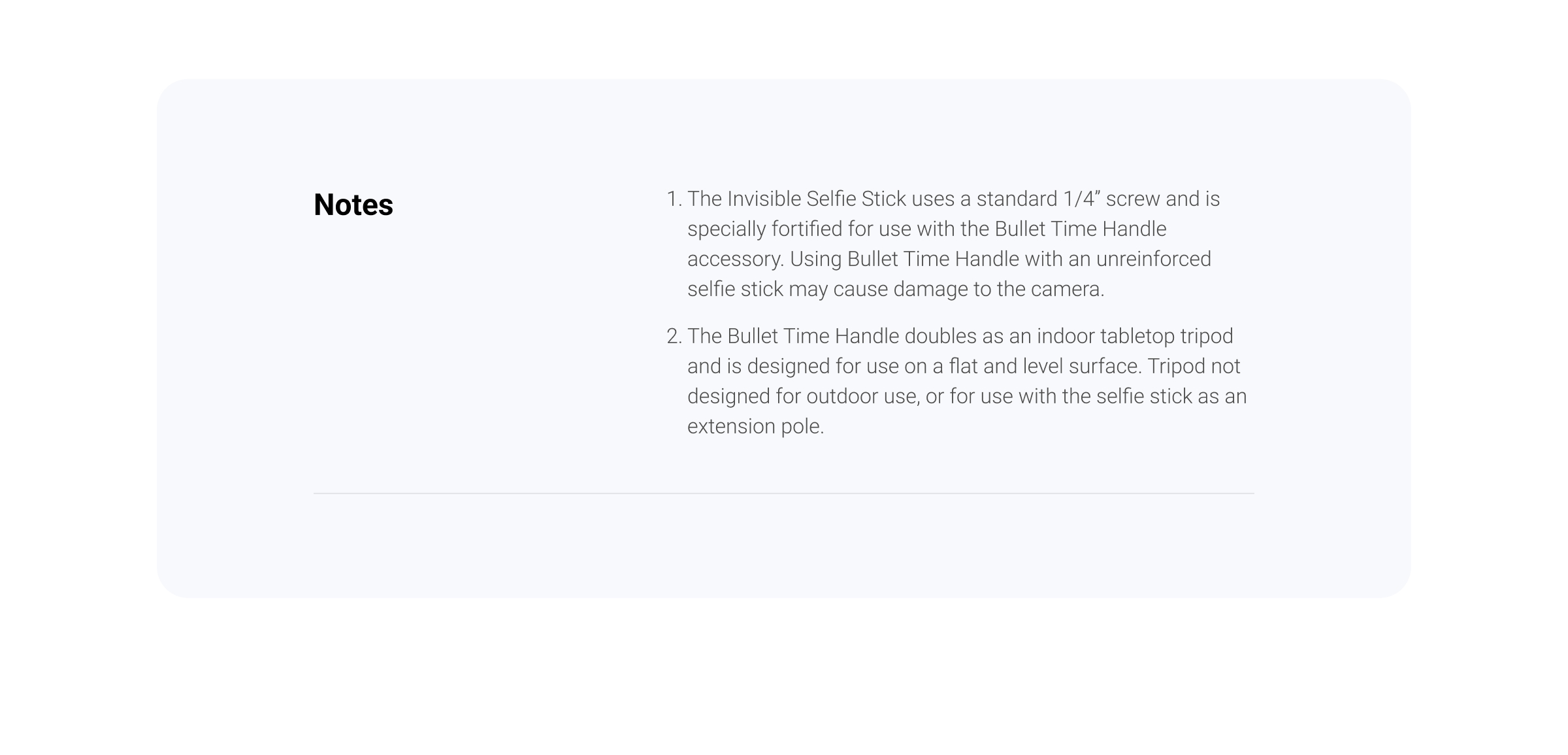
Task: Click the horizontal divider line below notes
Action: (783, 494)
